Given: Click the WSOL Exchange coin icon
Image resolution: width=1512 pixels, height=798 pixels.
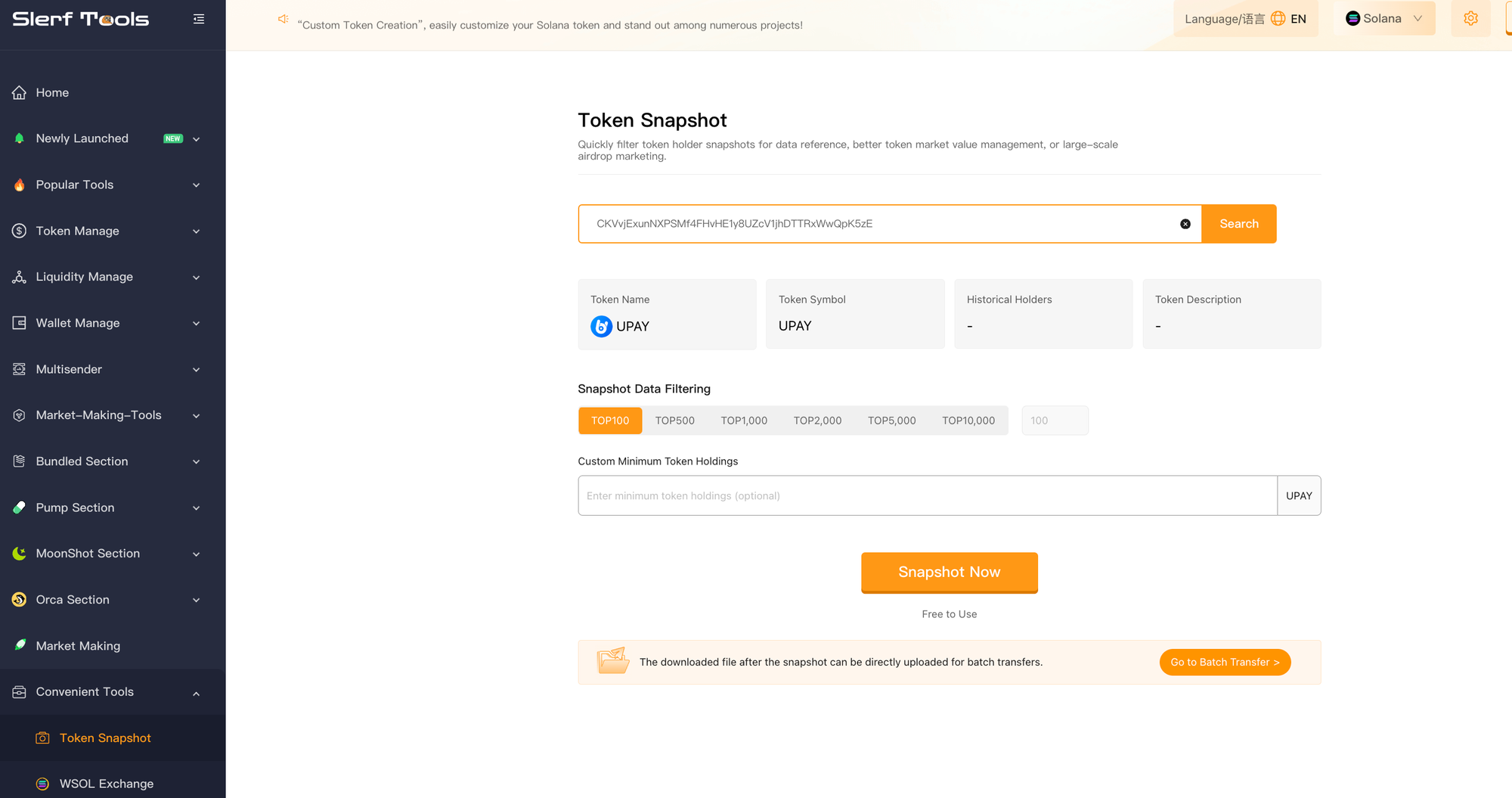Looking at the screenshot, I should point(43,784).
